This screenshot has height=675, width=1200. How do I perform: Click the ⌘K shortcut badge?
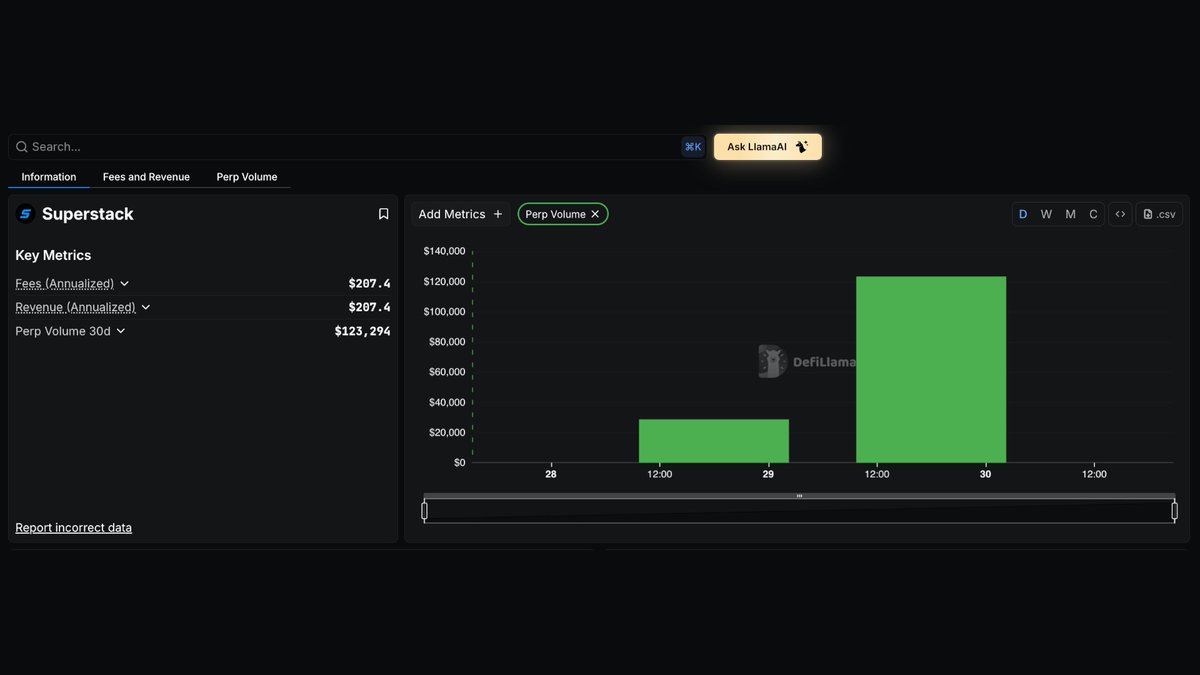[x=693, y=147]
